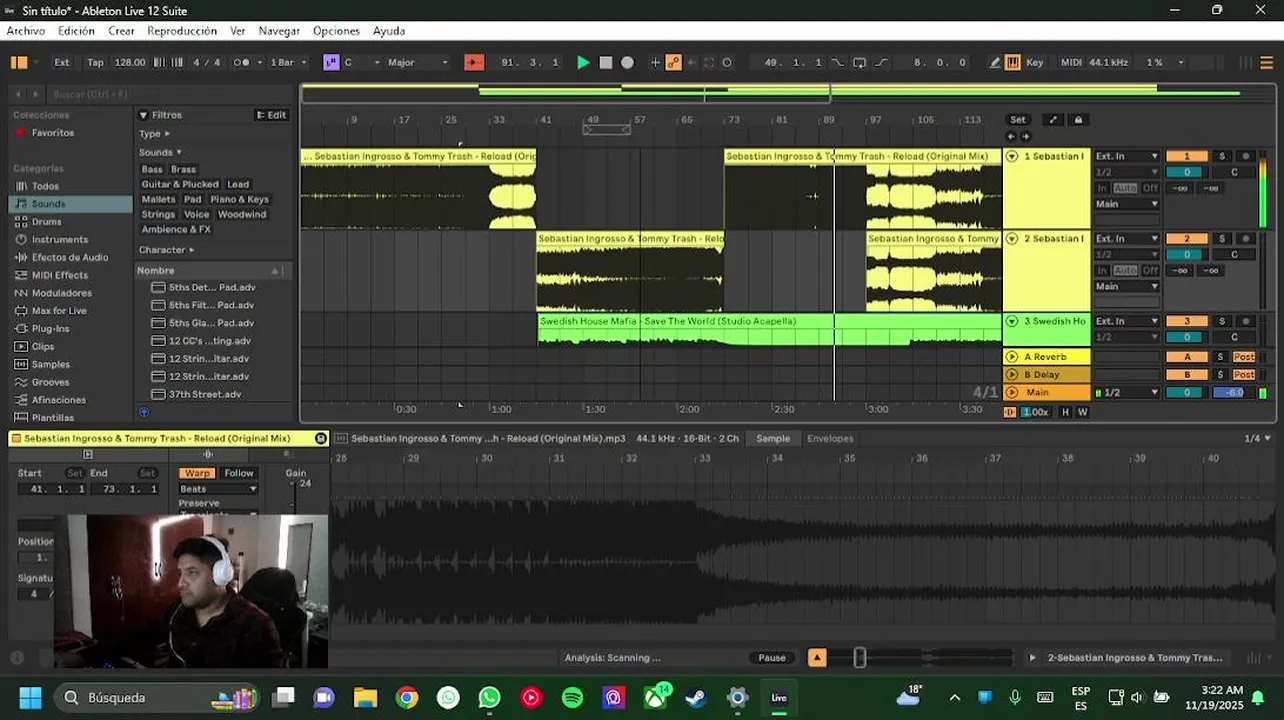Unfold track 1 Sebastian I arrow

[1012, 157]
